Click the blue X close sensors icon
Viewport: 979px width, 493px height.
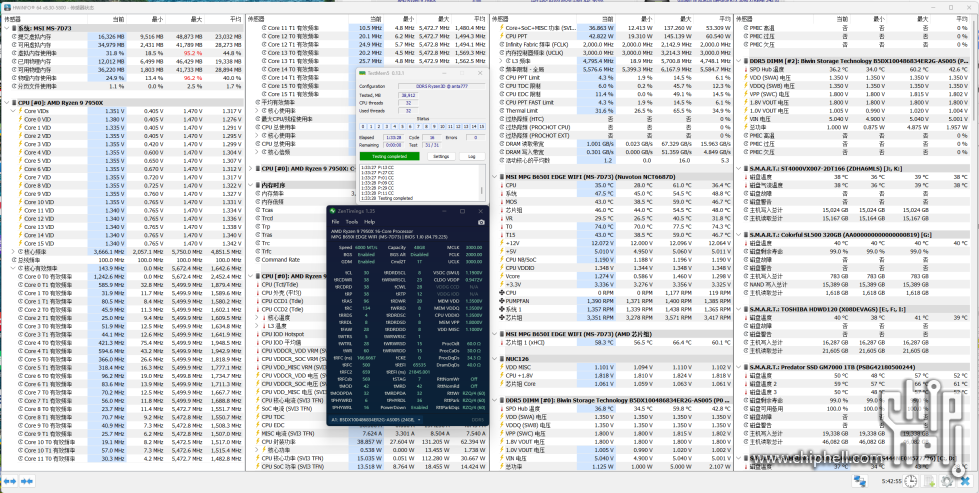965,481
